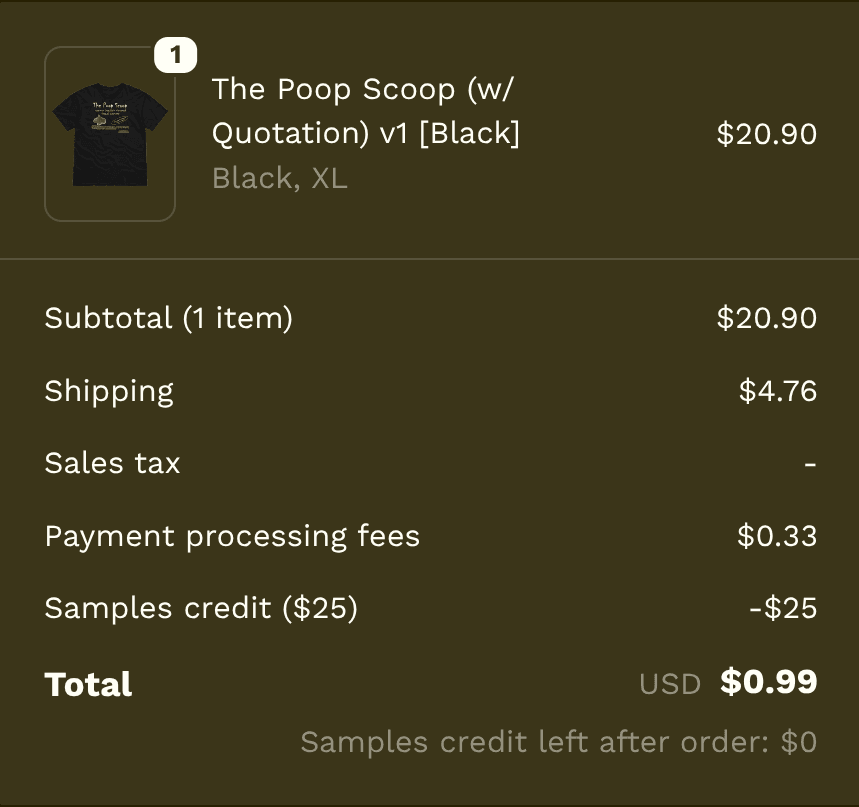This screenshot has width=859, height=807.
Task: Click the Samples credit left after order text
Action: [x=558, y=742]
